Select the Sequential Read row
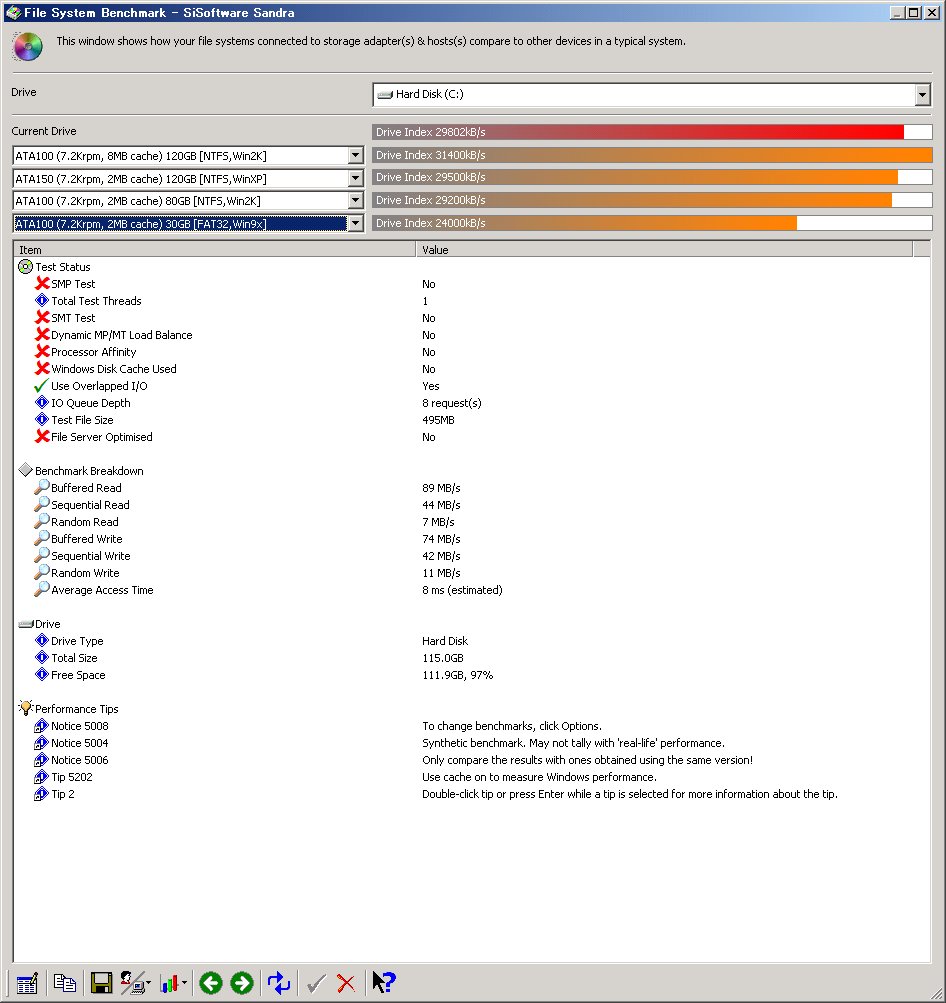The width and height of the screenshot is (946, 1003). 471,505
